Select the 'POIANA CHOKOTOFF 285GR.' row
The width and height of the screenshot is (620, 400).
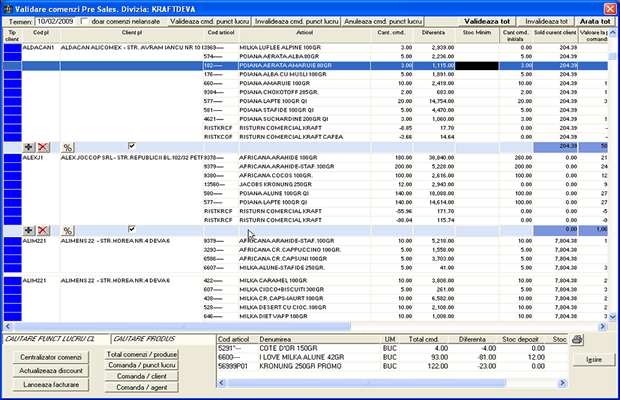305,92
